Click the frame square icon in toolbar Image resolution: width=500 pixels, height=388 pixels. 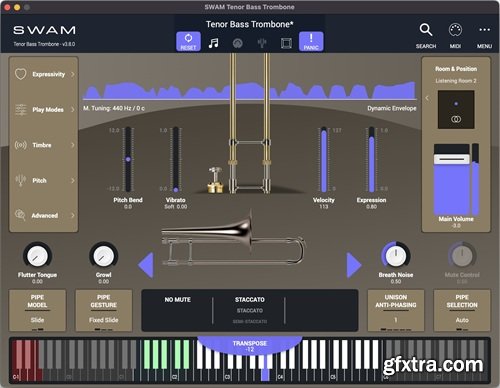click(x=286, y=43)
